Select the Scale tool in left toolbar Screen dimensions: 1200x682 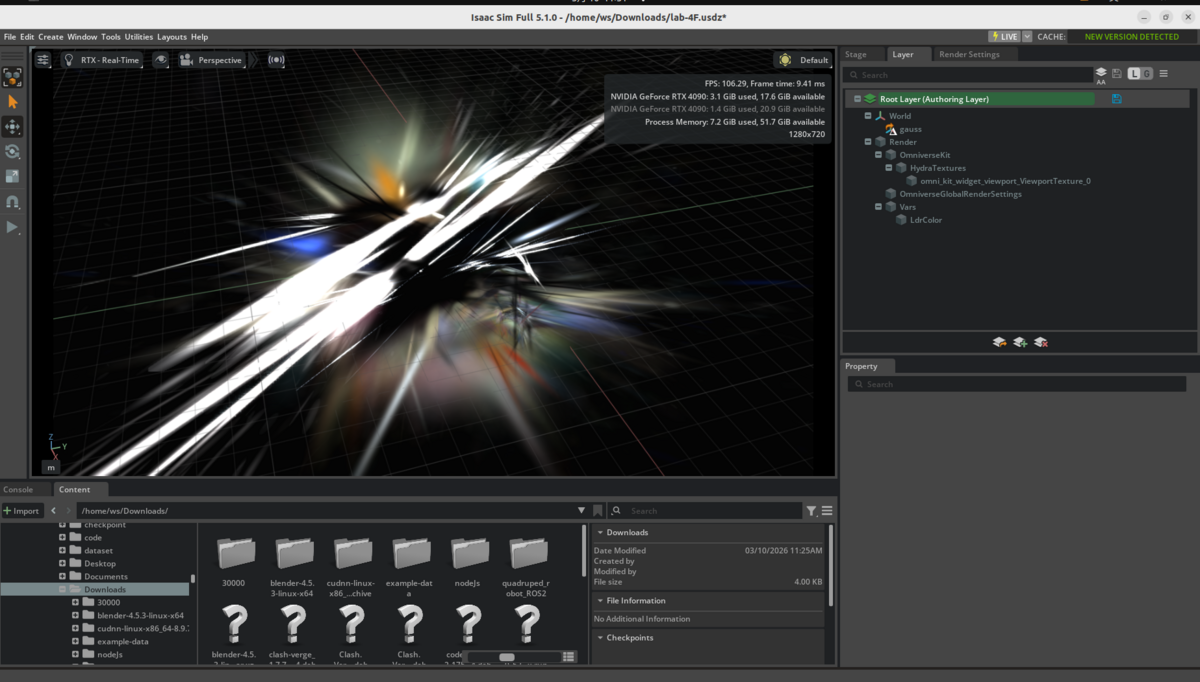tap(12, 176)
